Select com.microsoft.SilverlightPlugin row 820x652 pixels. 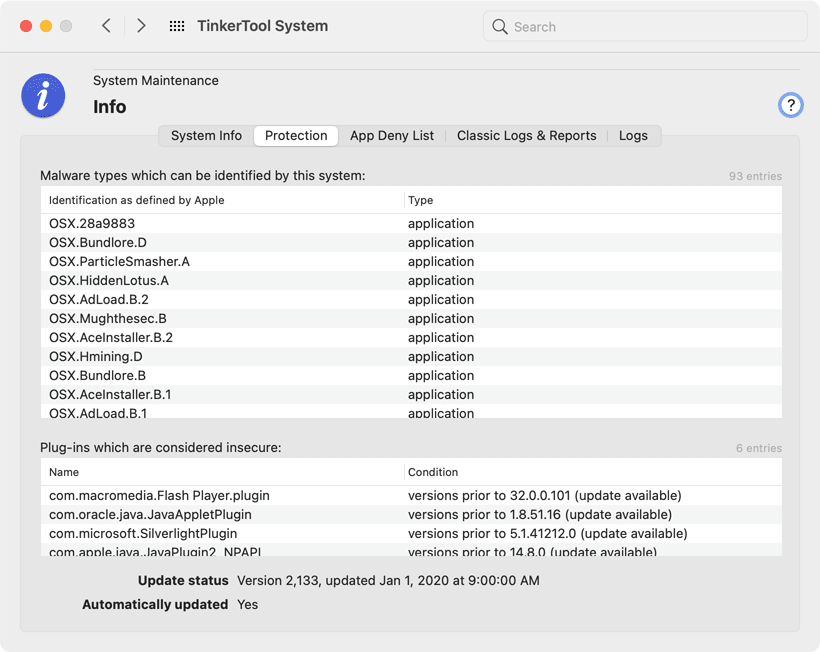411,533
